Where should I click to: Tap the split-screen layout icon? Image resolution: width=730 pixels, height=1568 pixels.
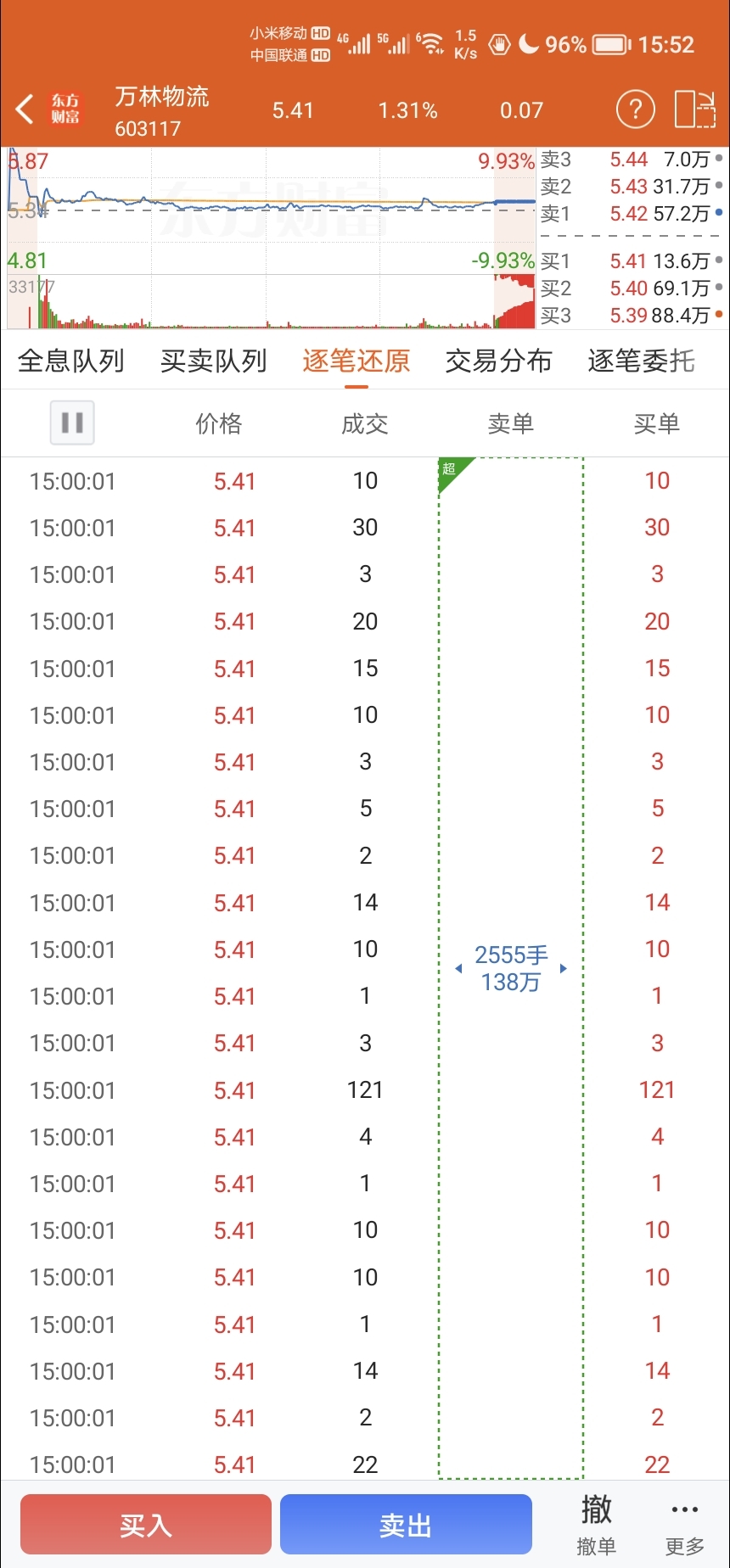694,109
